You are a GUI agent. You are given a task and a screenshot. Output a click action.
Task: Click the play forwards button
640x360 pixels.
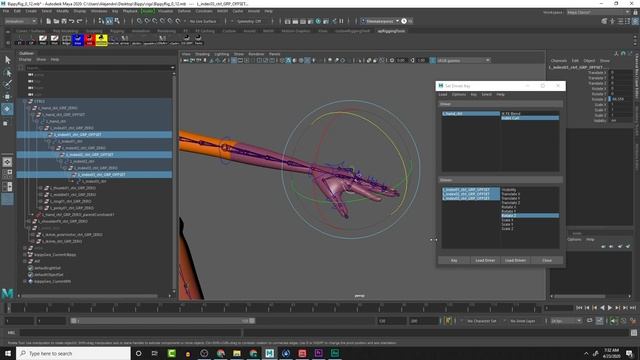coord(610,308)
